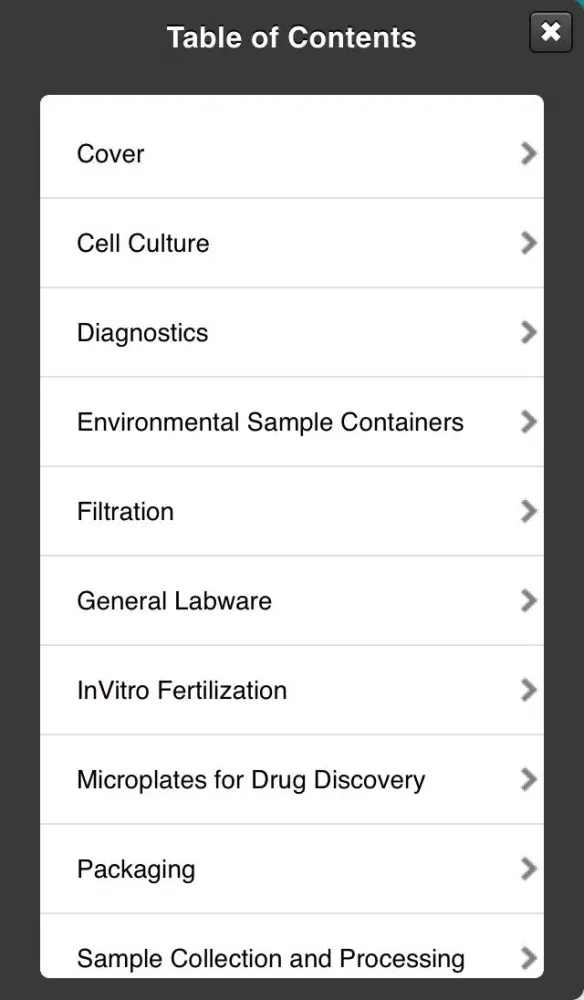Tap chevron beside Microplates for Drug Discovery

tap(529, 779)
